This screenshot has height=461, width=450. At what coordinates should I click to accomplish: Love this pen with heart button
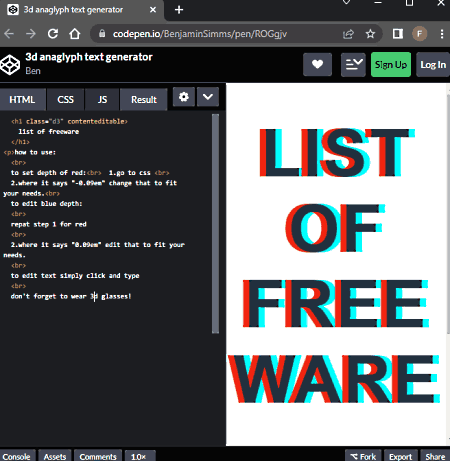point(317,64)
